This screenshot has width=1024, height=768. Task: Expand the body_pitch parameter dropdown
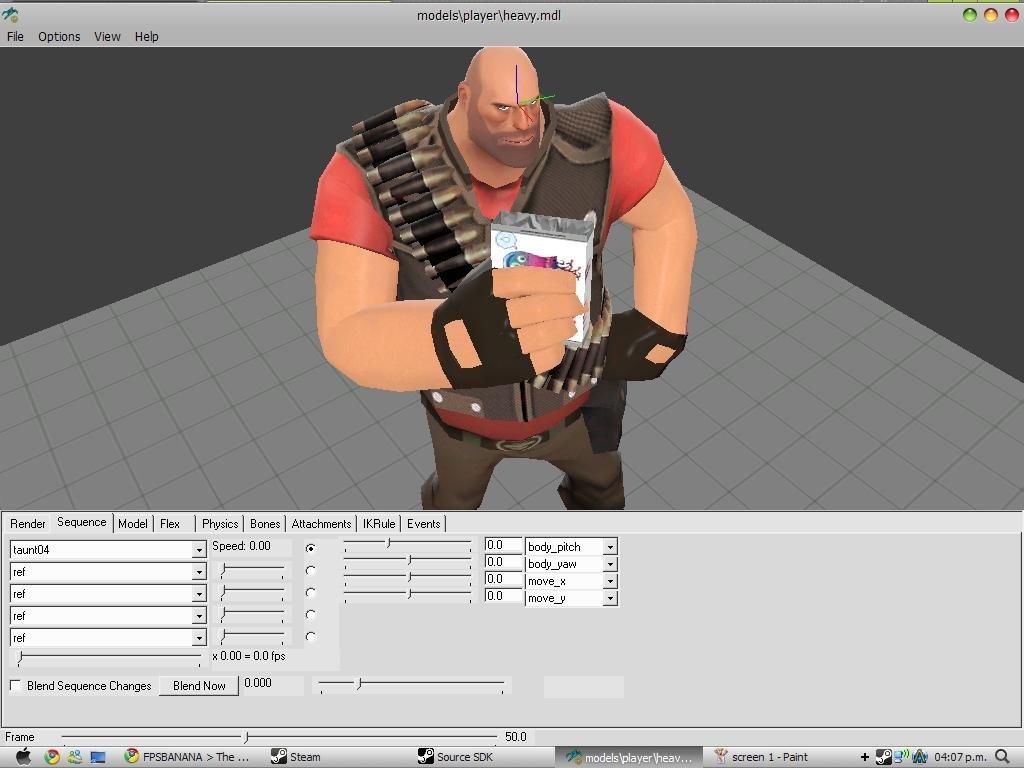click(610, 547)
